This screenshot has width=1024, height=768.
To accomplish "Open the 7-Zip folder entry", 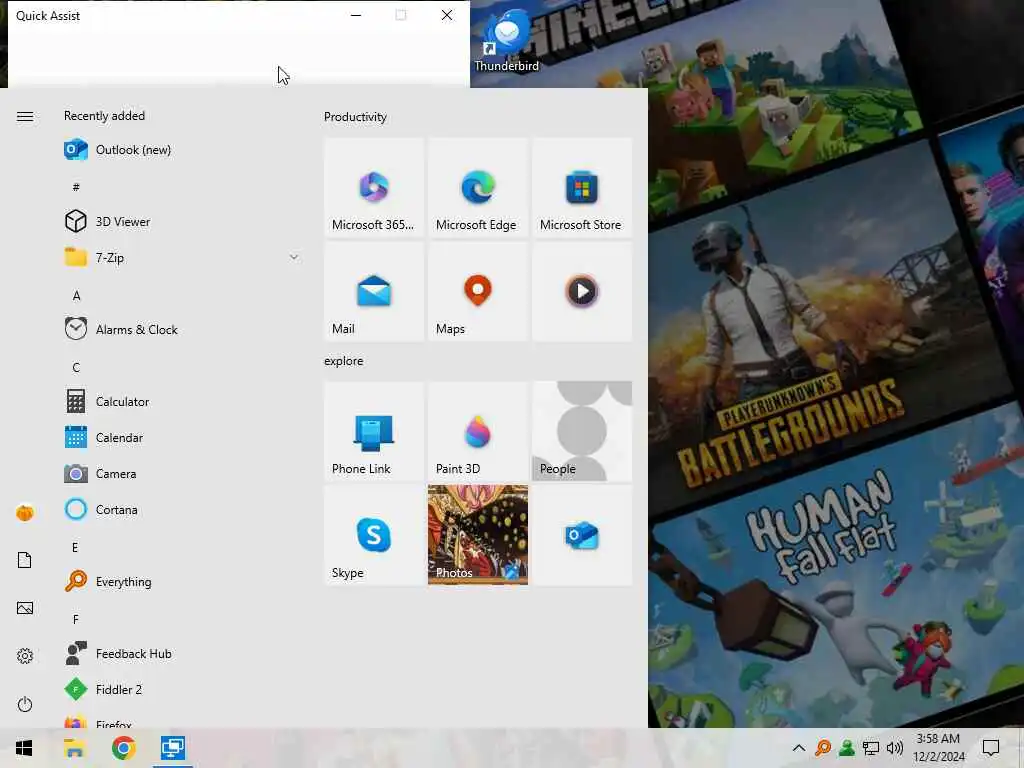I will click(x=183, y=257).
